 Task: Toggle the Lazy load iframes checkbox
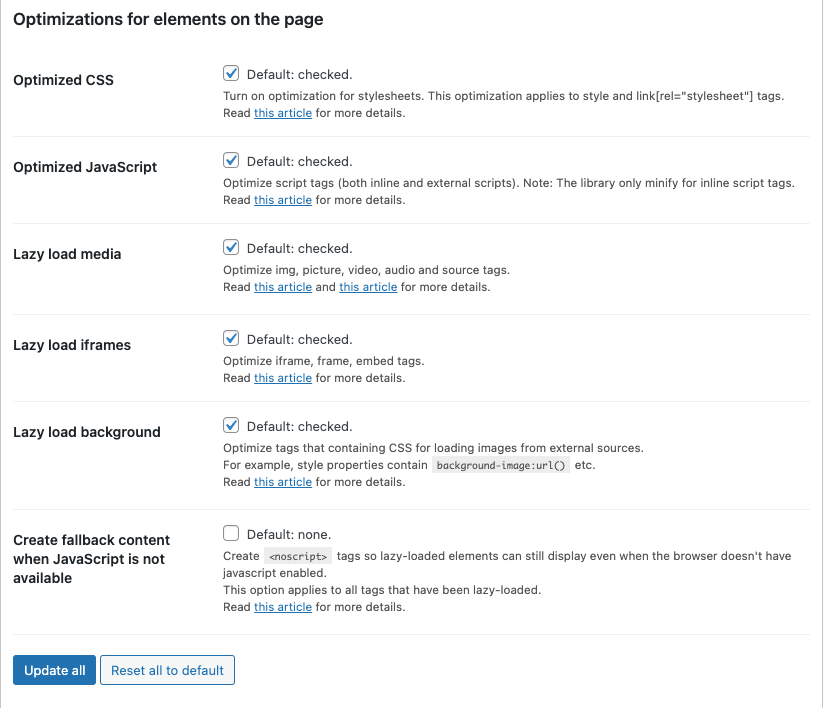click(x=231, y=338)
